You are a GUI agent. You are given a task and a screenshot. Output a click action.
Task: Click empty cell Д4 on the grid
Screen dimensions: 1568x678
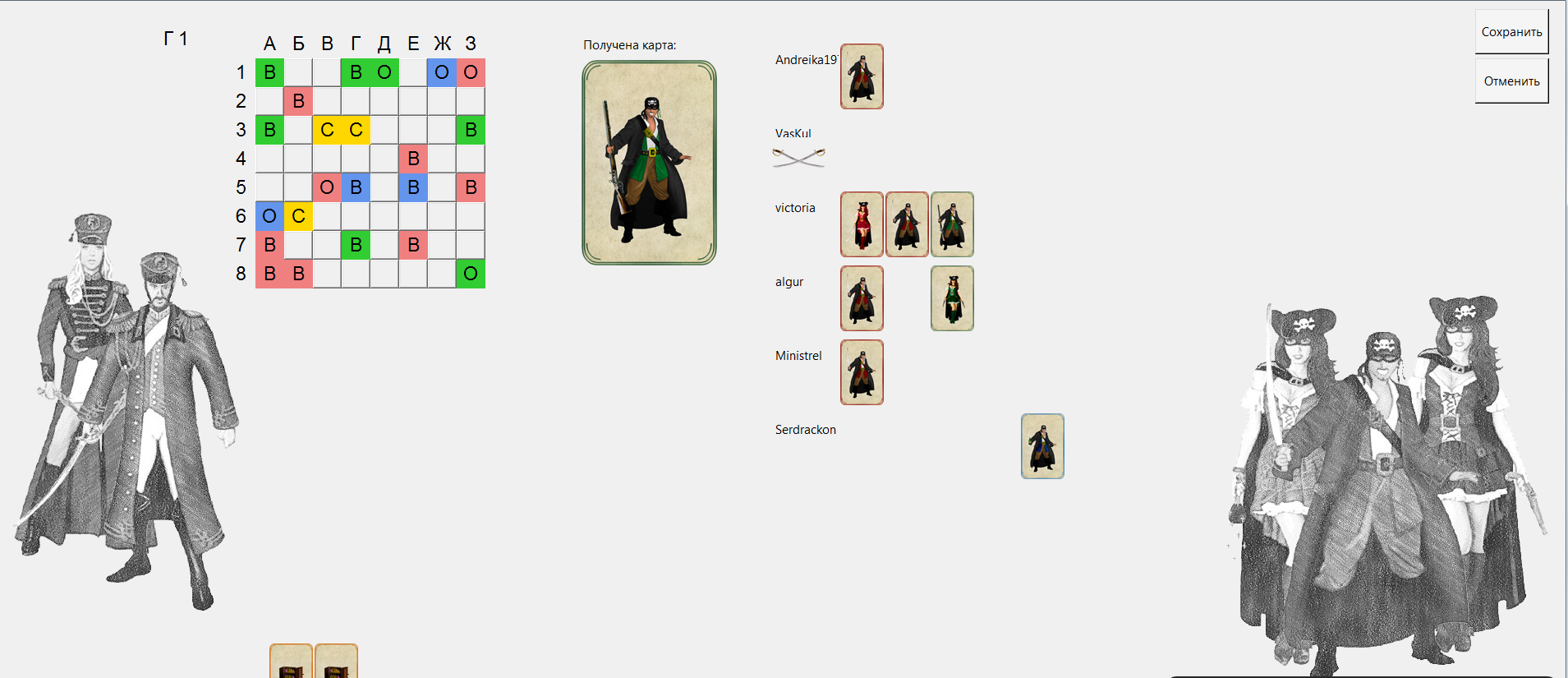pyautogui.click(x=384, y=159)
